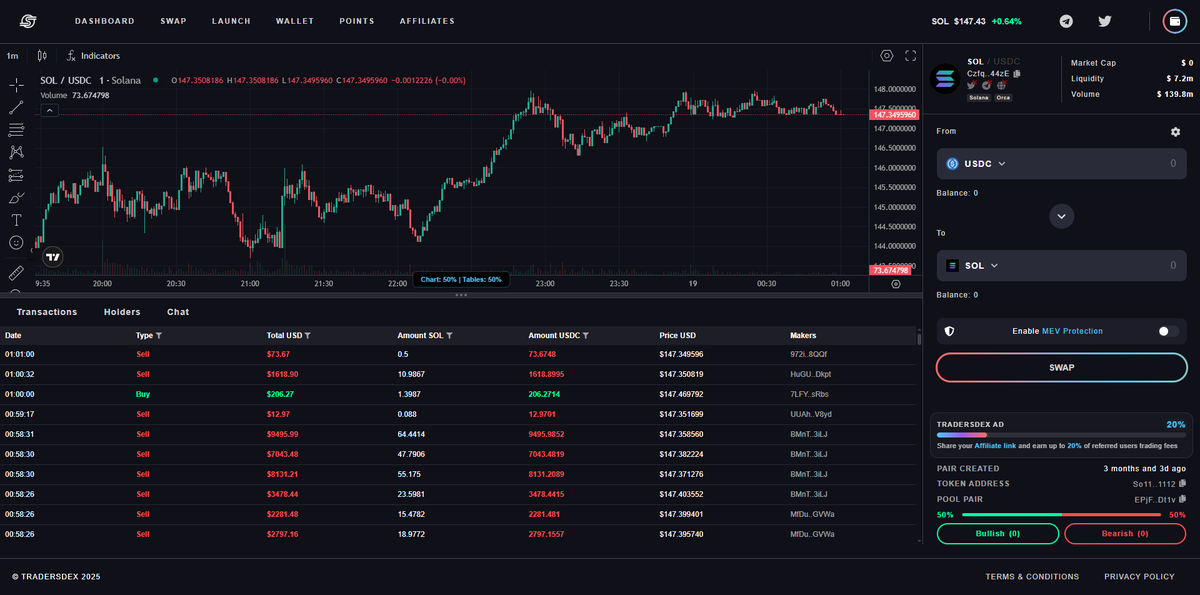Click the bullish/bearish sentiment bar

click(1061, 514)
